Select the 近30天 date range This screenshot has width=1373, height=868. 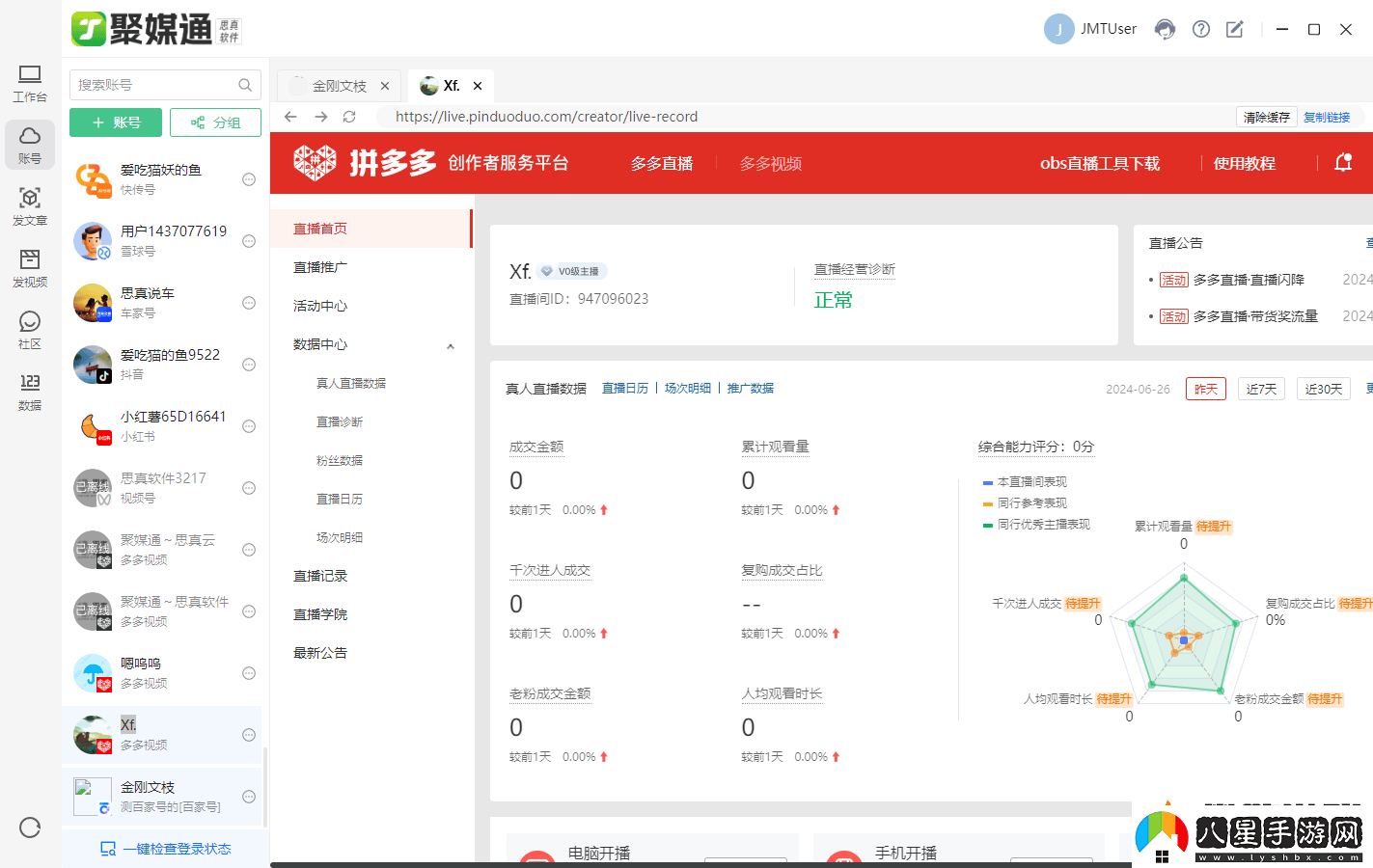1323,388
